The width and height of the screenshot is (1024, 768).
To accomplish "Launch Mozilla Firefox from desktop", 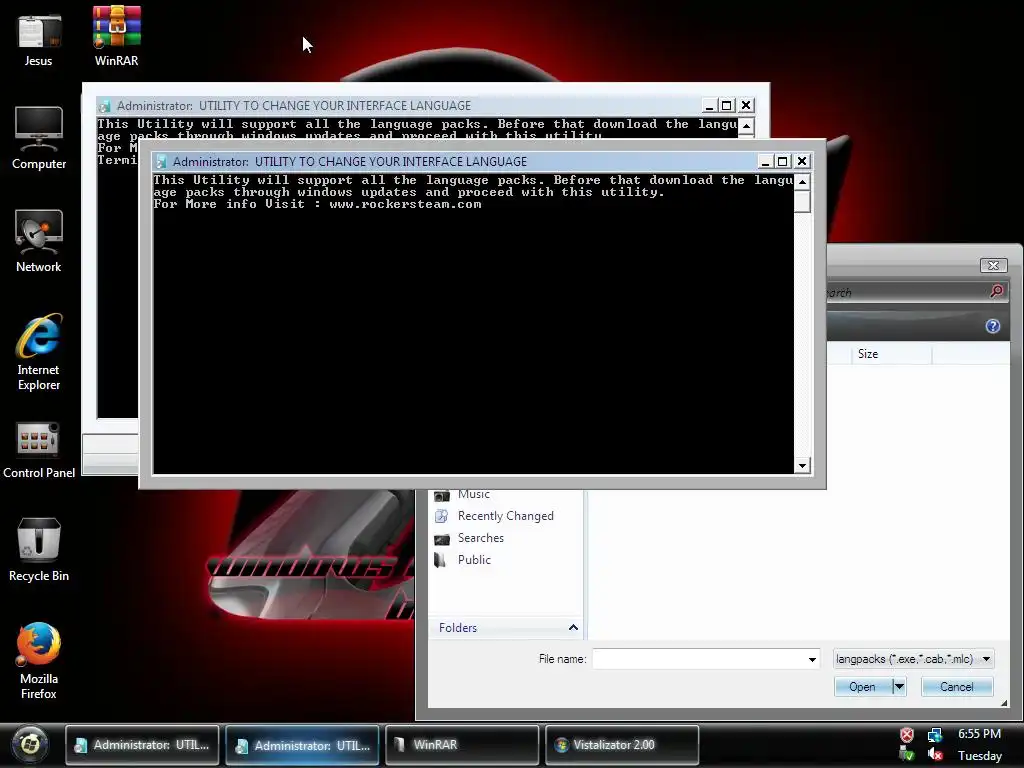I will tap(39, 660).
